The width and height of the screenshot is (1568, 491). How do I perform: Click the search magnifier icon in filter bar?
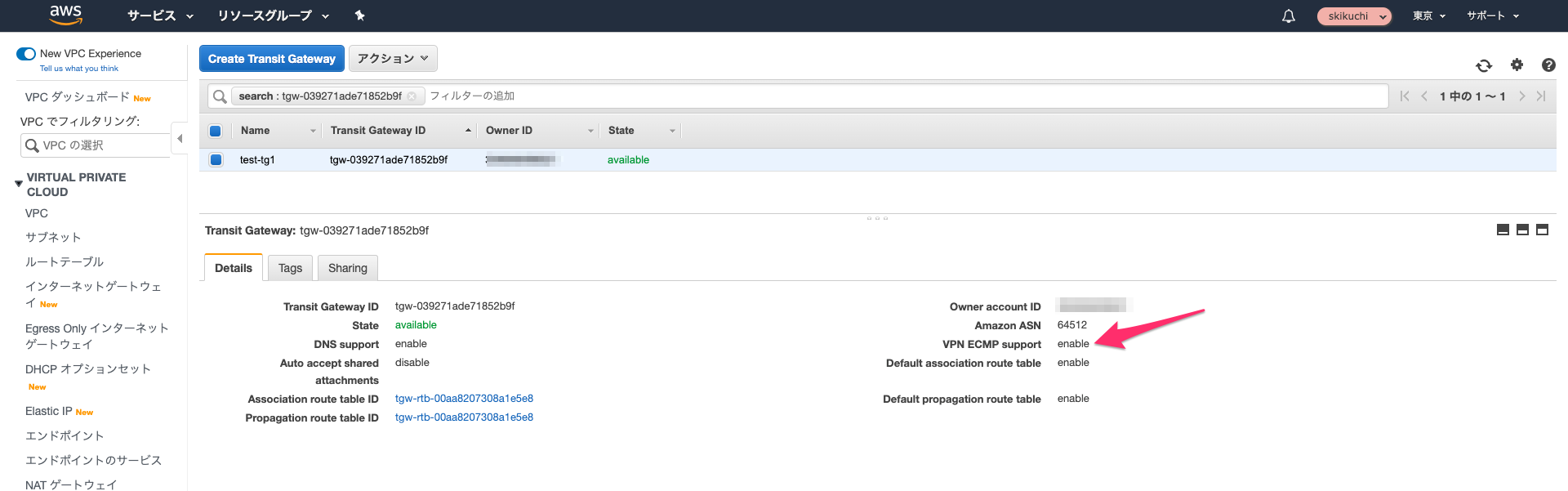220,96
